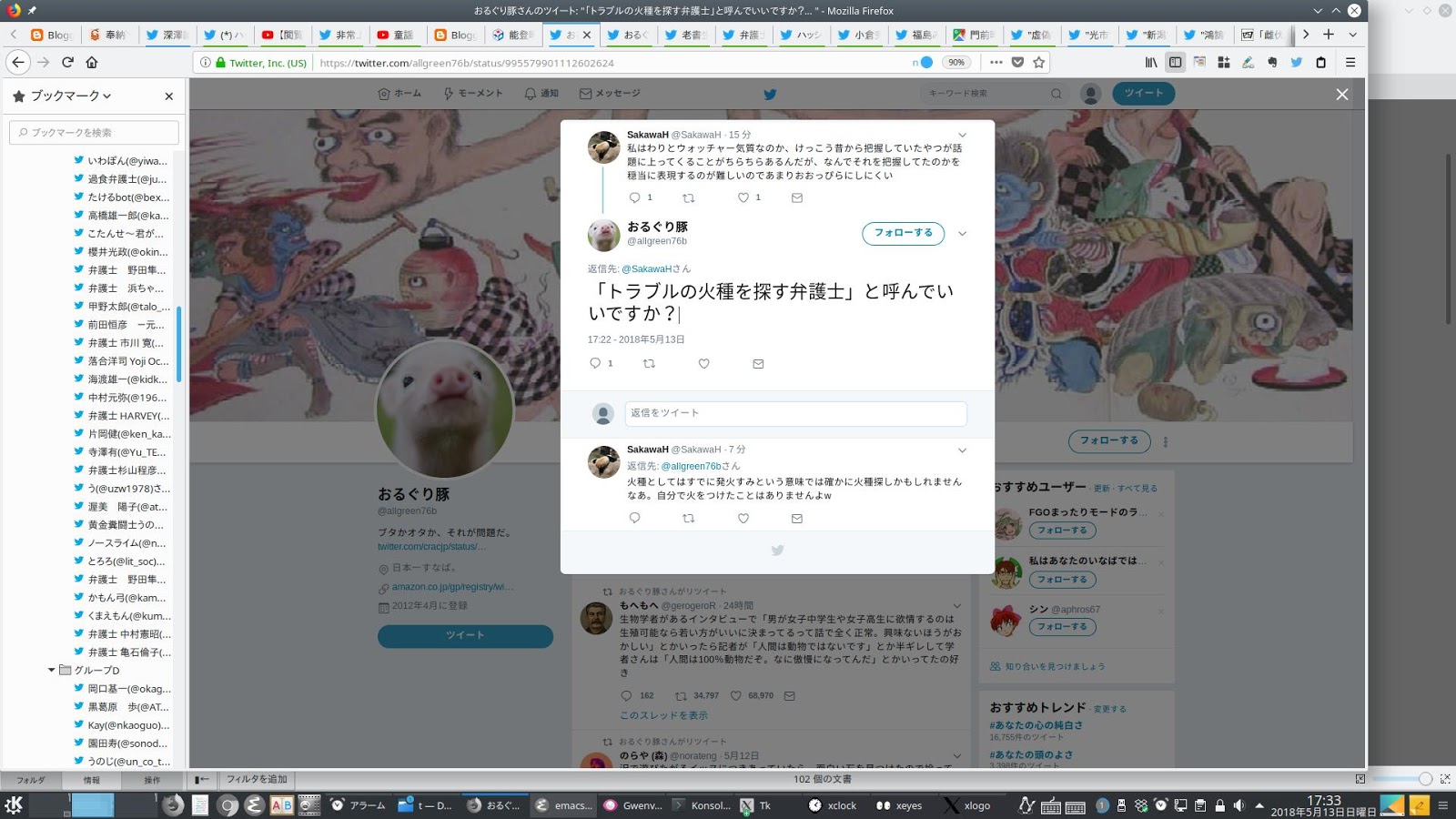Open new tab with the plus button
Screen dimensions: 1456x819
[x=1329, y=35]
